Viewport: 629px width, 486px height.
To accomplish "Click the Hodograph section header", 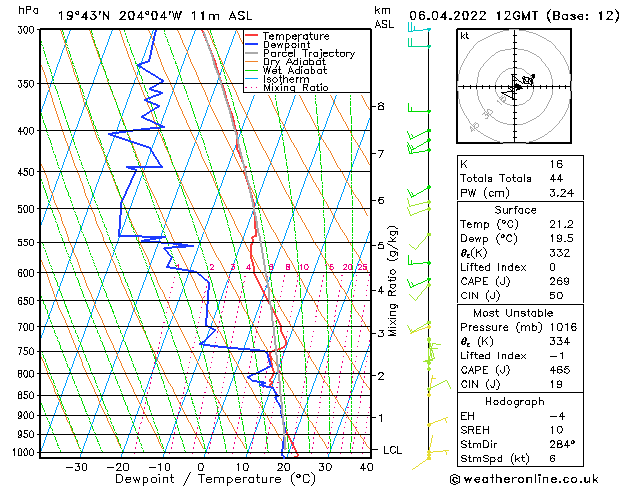I will coord(515,402).
